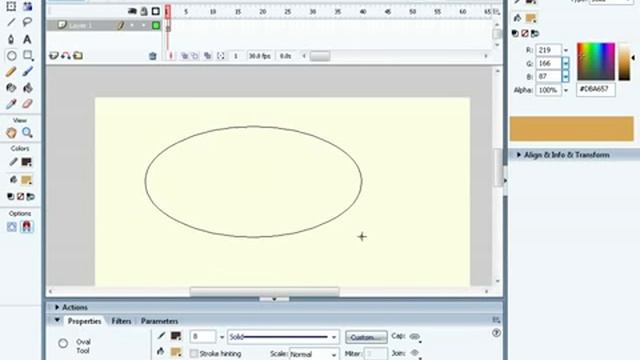This screenshot has width=640, height=360.
Task: Click the Custom stroke button
Action: [366, 337]
